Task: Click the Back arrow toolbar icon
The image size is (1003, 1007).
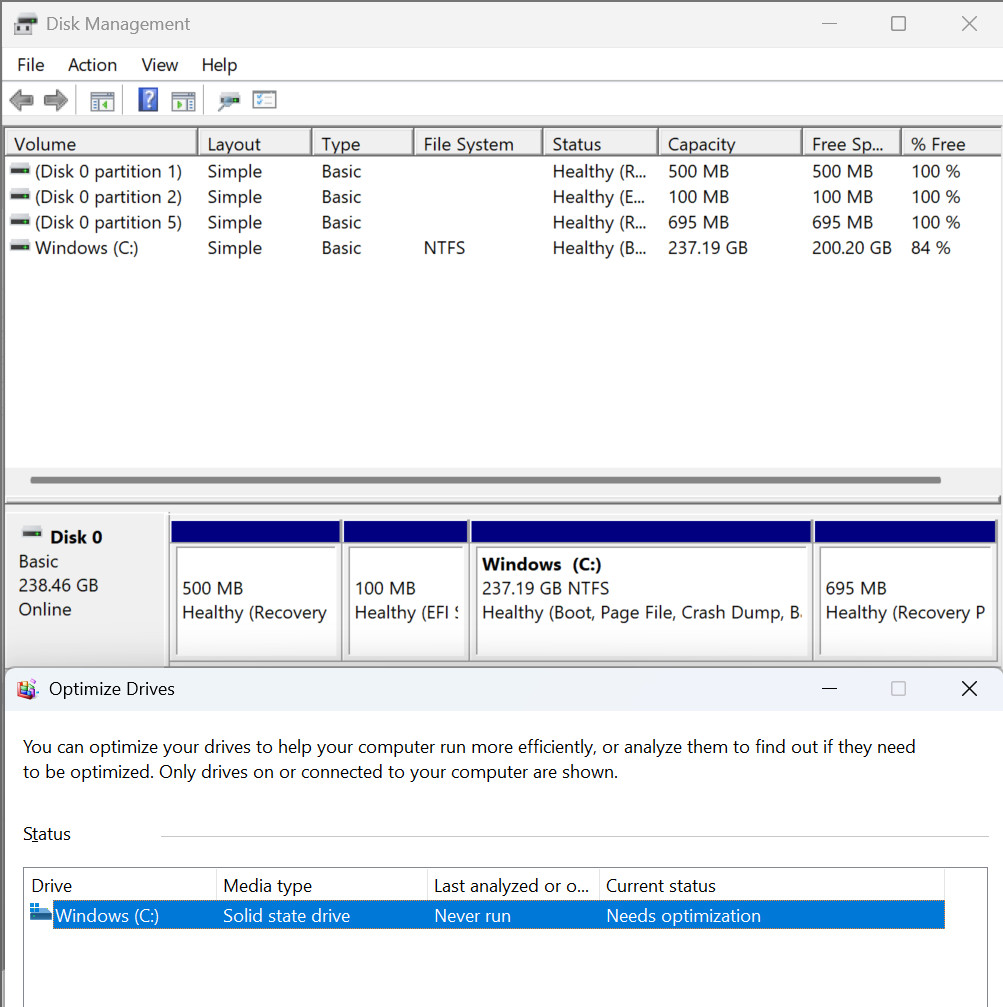Action: tap(22, 100)
